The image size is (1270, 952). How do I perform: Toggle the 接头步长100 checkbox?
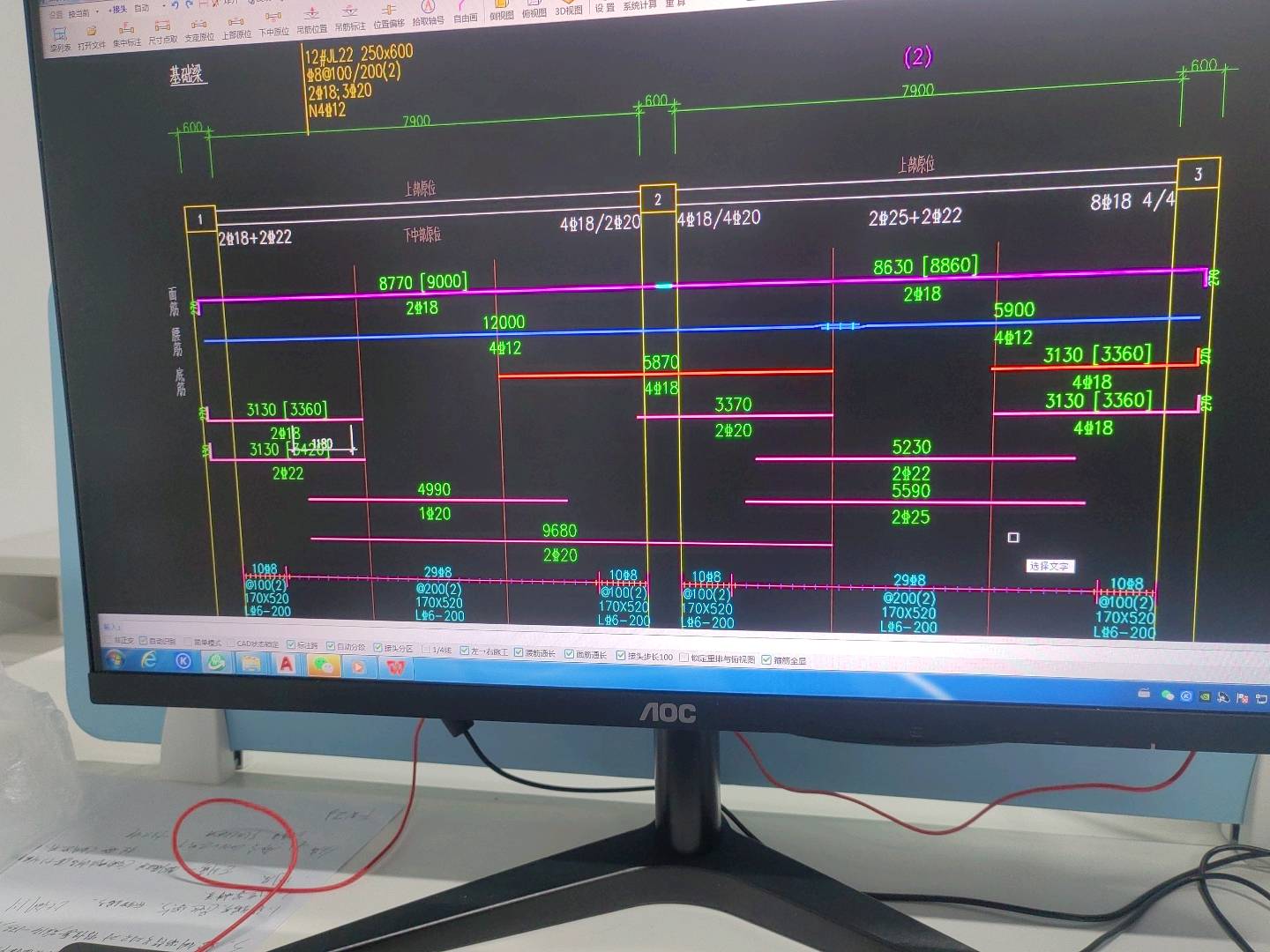(x=621, y=655)
